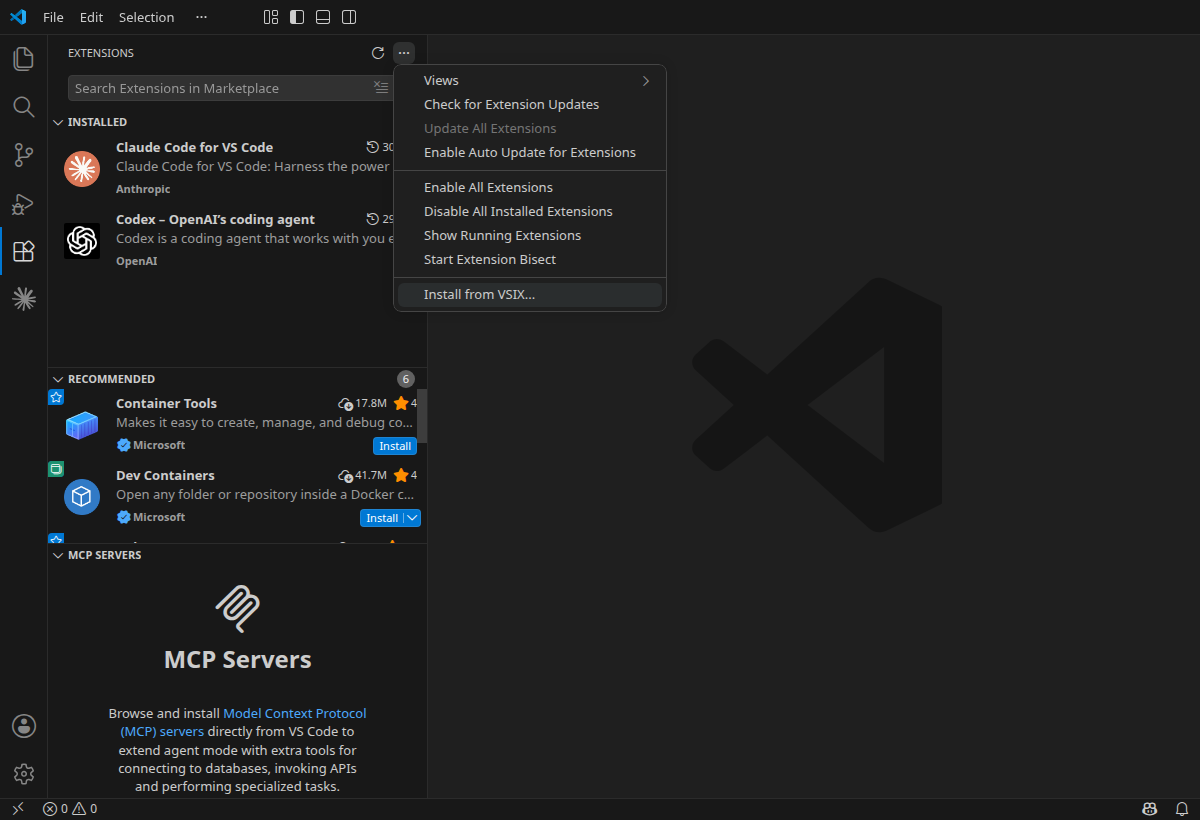1200x820 pixels.
Task: Click the OpenAI publisher label
Action: 137,261
